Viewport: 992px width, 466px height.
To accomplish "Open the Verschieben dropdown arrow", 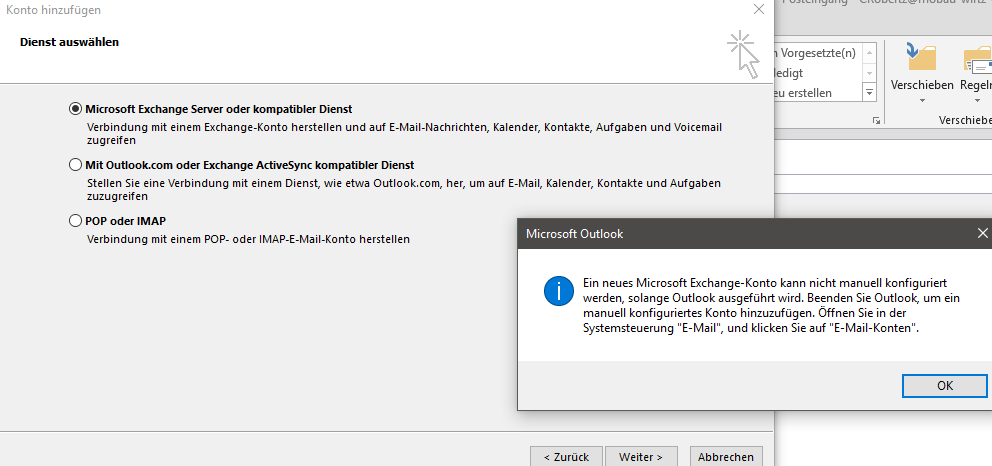I will [922, 100].
